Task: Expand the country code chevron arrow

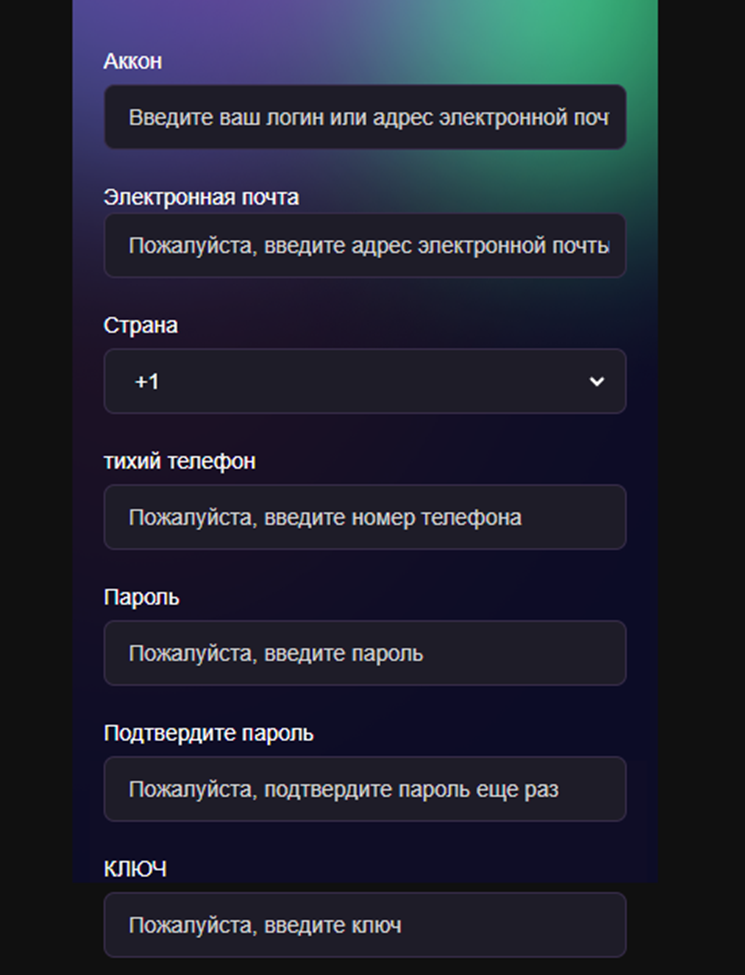Action: 597,381
